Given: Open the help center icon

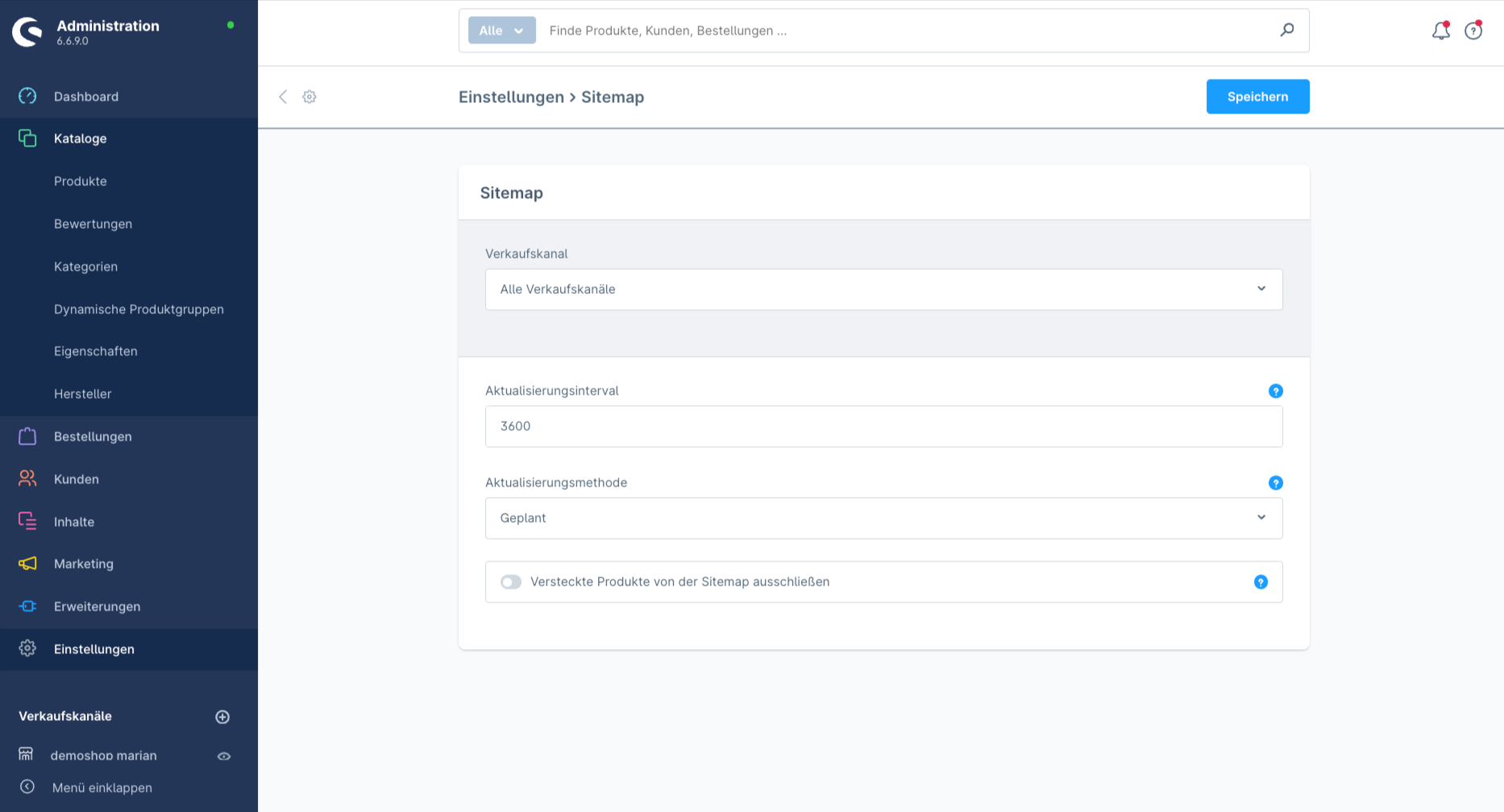Looking at the screenshot, I should point(1473,31).
